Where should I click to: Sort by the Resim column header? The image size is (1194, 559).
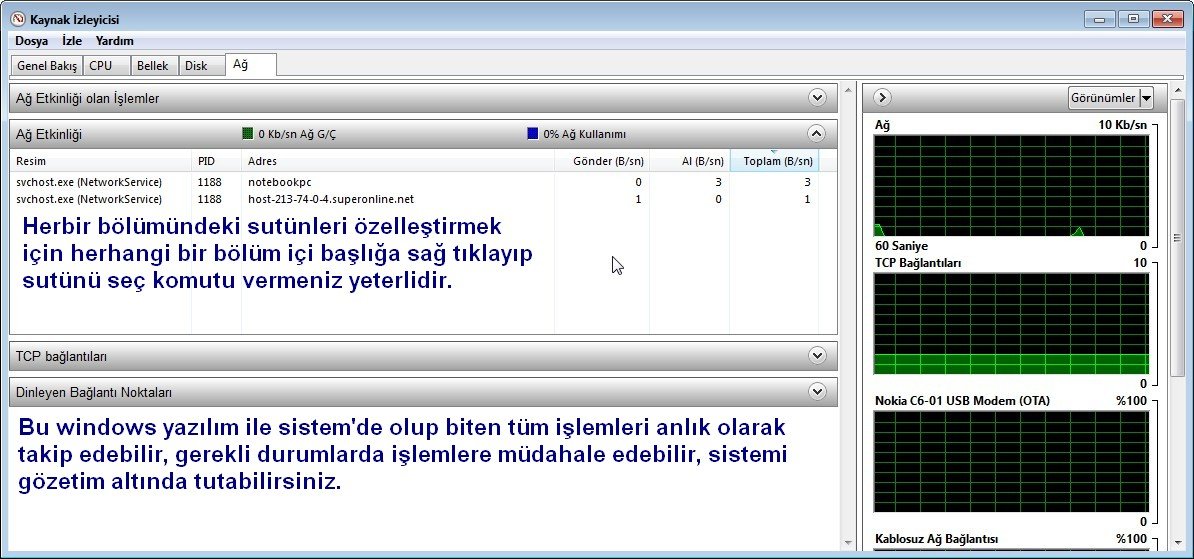[x=101, y=161]
